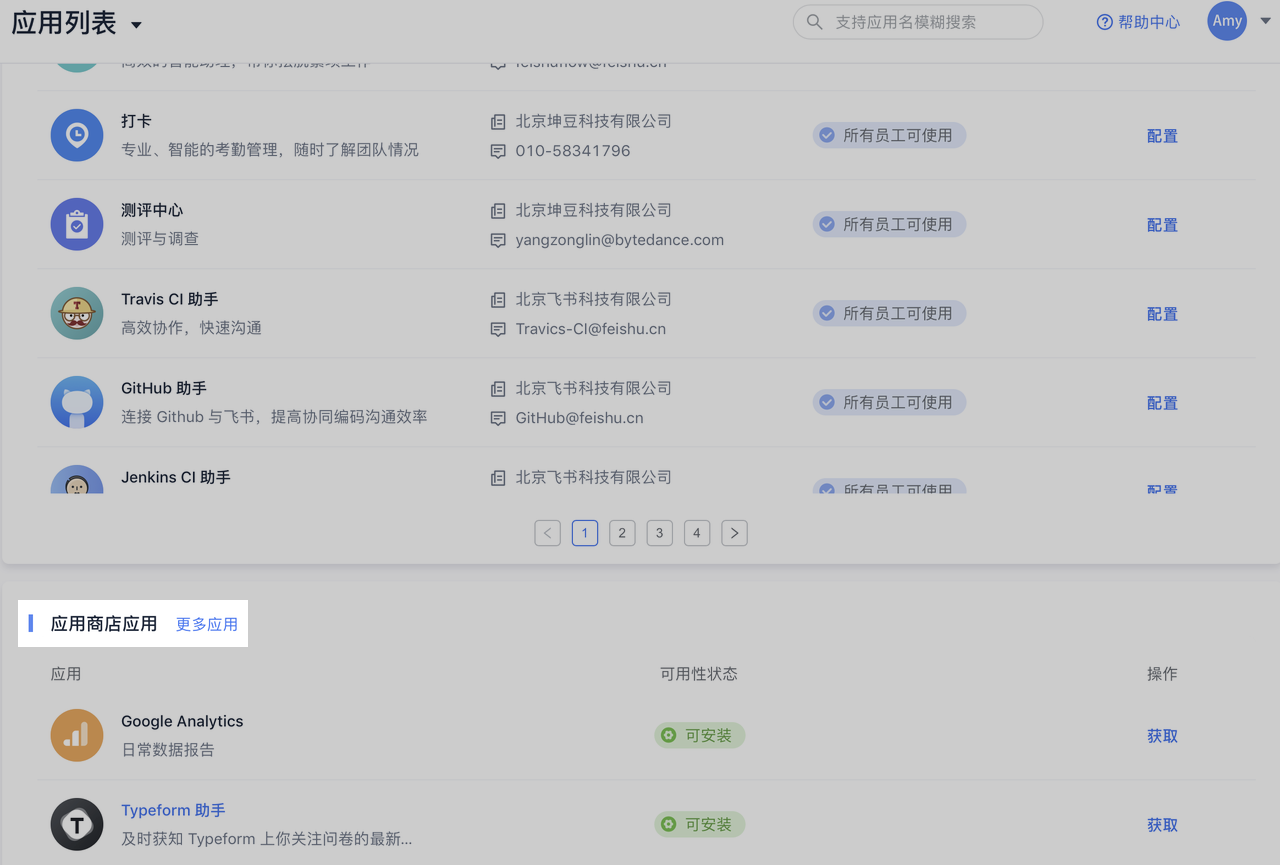Screen dimensions: 1280x865
Task: Click the 测评中心 clipboard icon
Action: pos(77,224)
